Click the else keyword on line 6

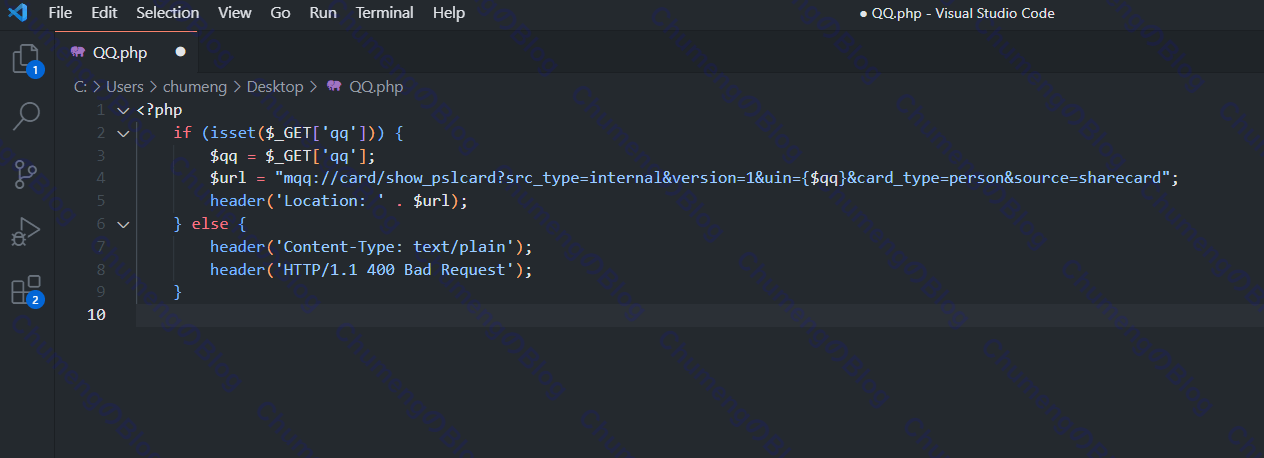(210, 224)
